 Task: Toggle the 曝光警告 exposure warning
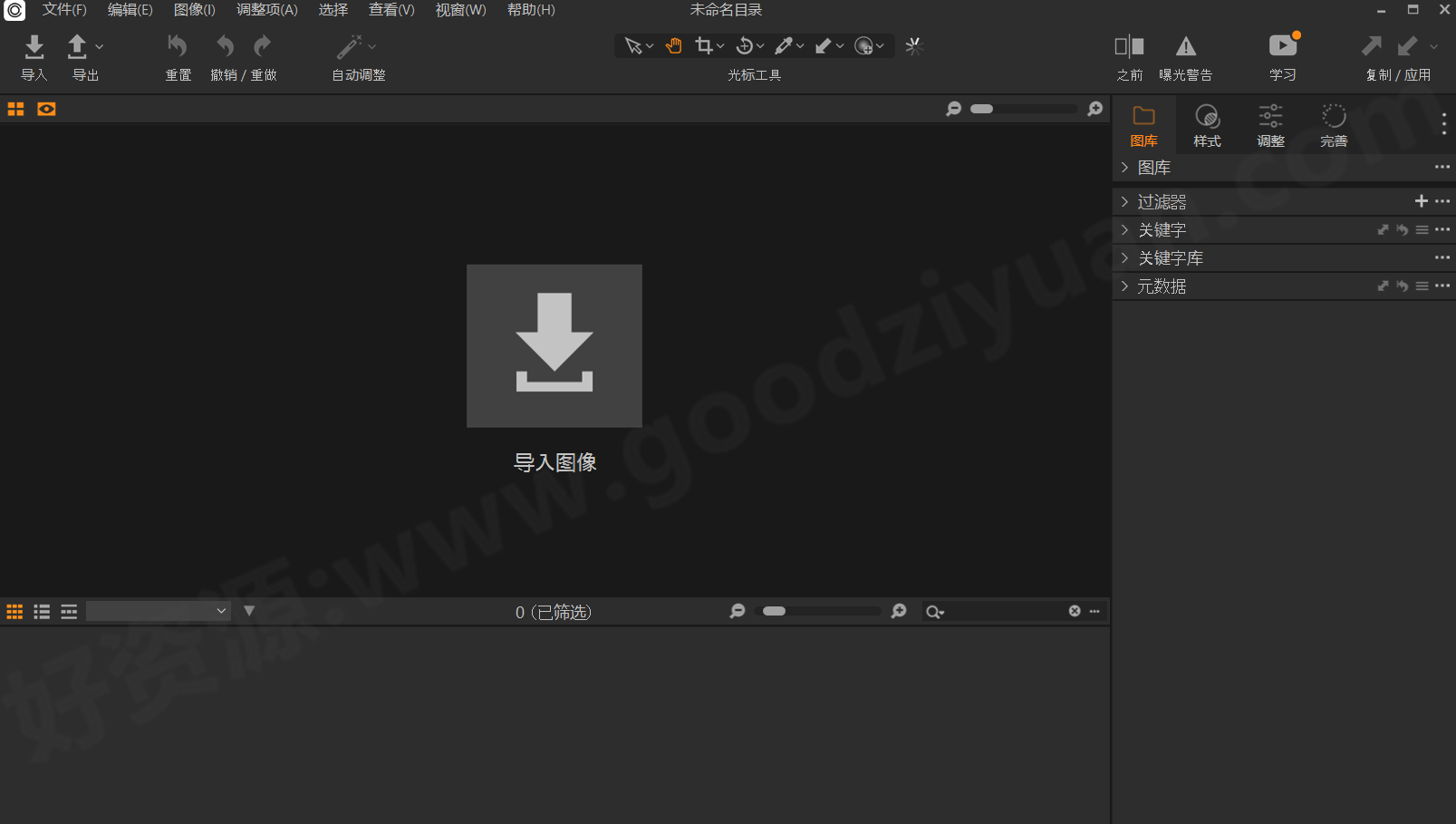(x=1185, y=45)
